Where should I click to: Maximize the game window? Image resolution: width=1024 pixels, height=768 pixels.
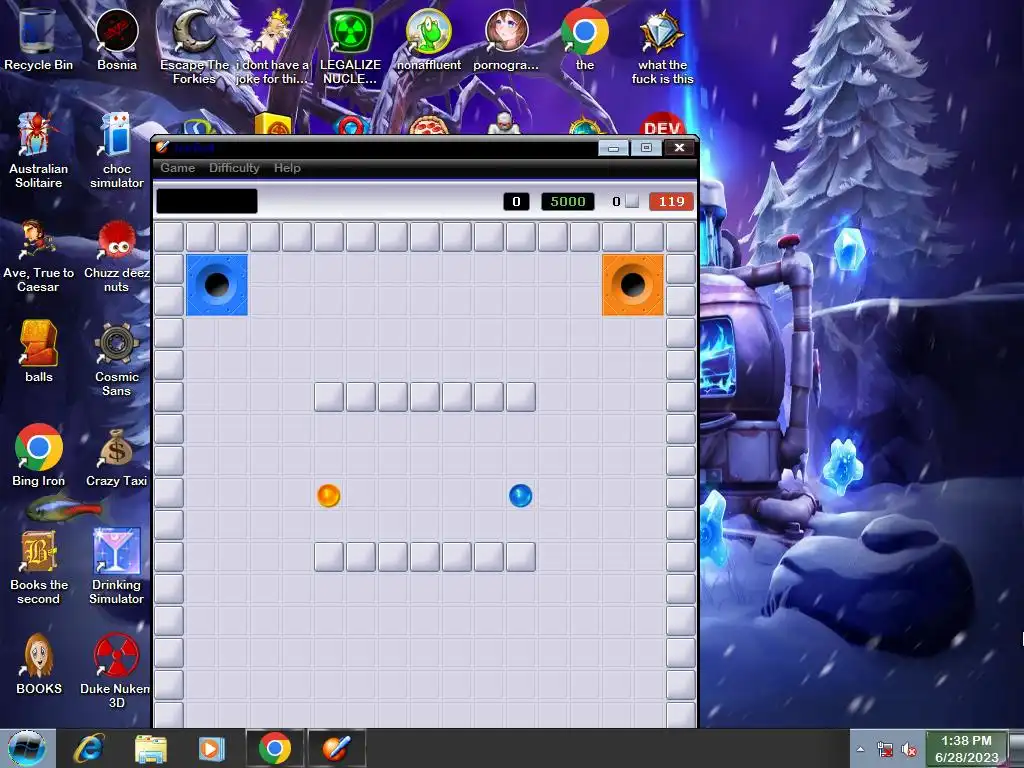647,148
